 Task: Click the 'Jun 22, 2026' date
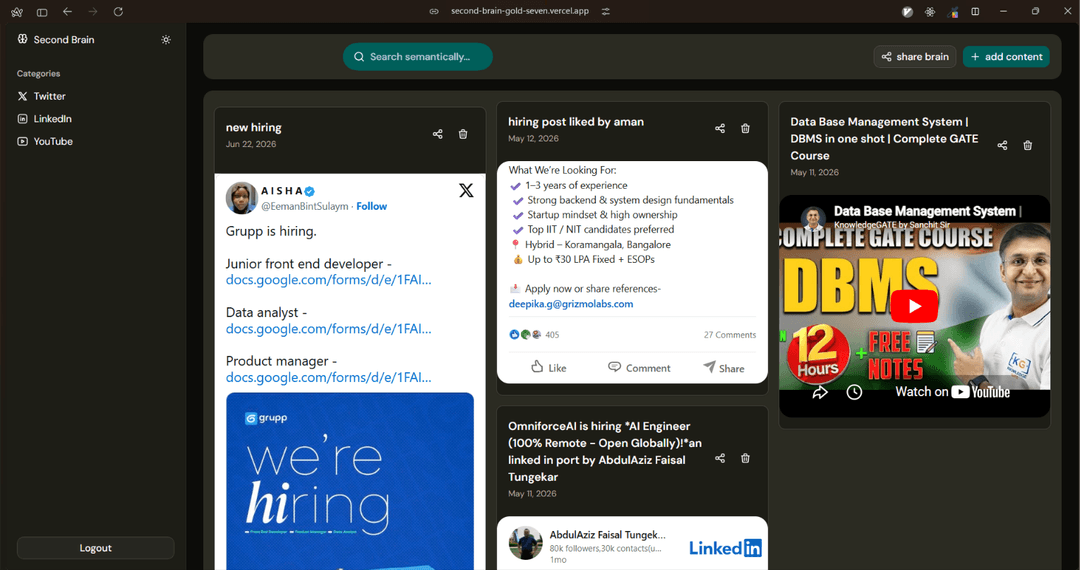[251, 145]
